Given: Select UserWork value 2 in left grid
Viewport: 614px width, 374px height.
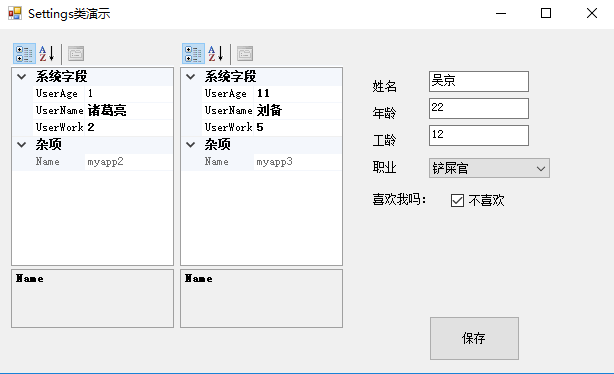Looking at the screenshot, I should click(128, 127).
